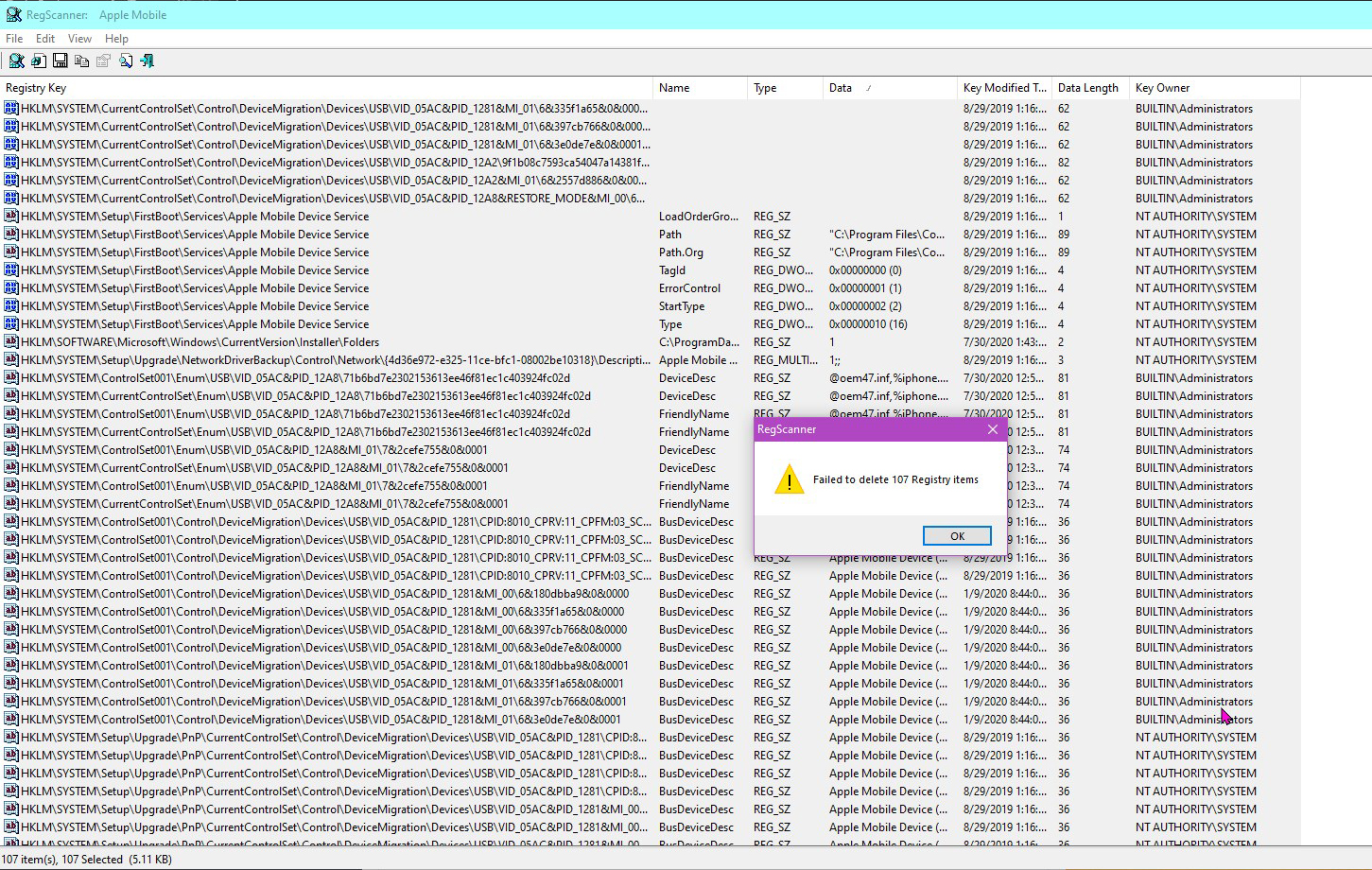The image size is (1372, 870).
Task: Sort by the Data Length column header
Action: (1090, 88)
